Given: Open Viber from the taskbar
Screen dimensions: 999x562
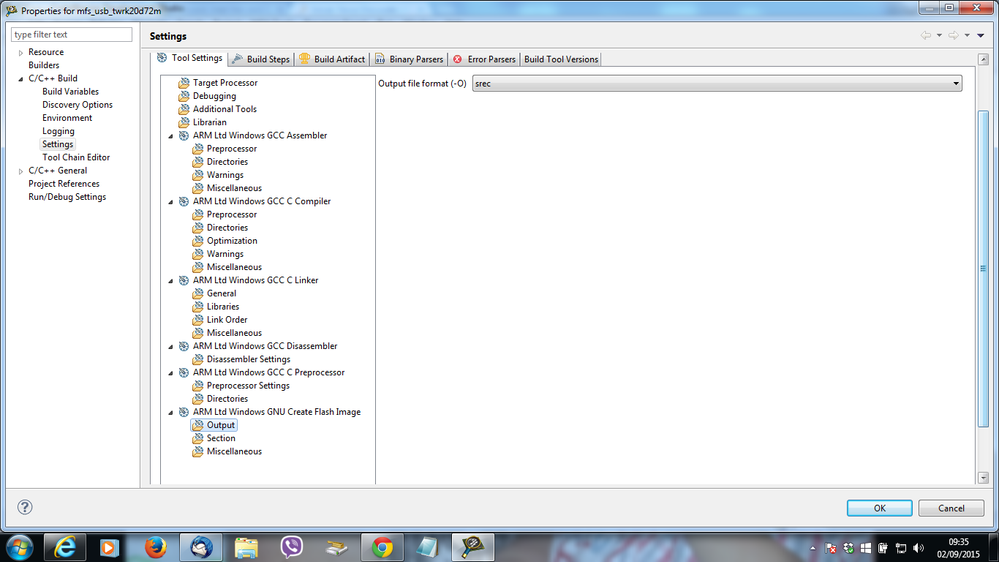Looking at the screenshot, I should [x=291, y=547].
